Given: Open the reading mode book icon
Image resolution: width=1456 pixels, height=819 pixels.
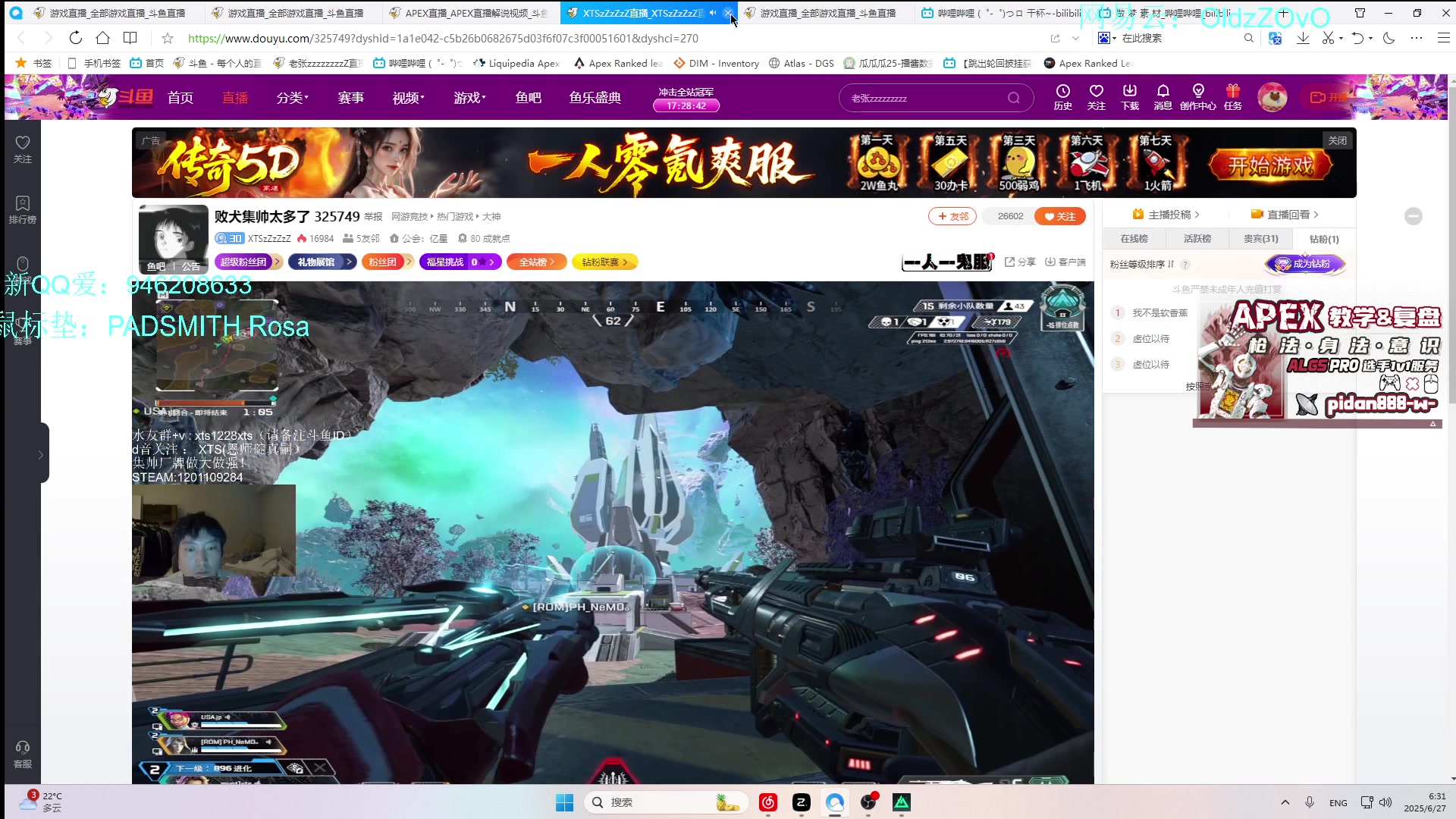Looking at the screenshot, I should coord(130,38).
